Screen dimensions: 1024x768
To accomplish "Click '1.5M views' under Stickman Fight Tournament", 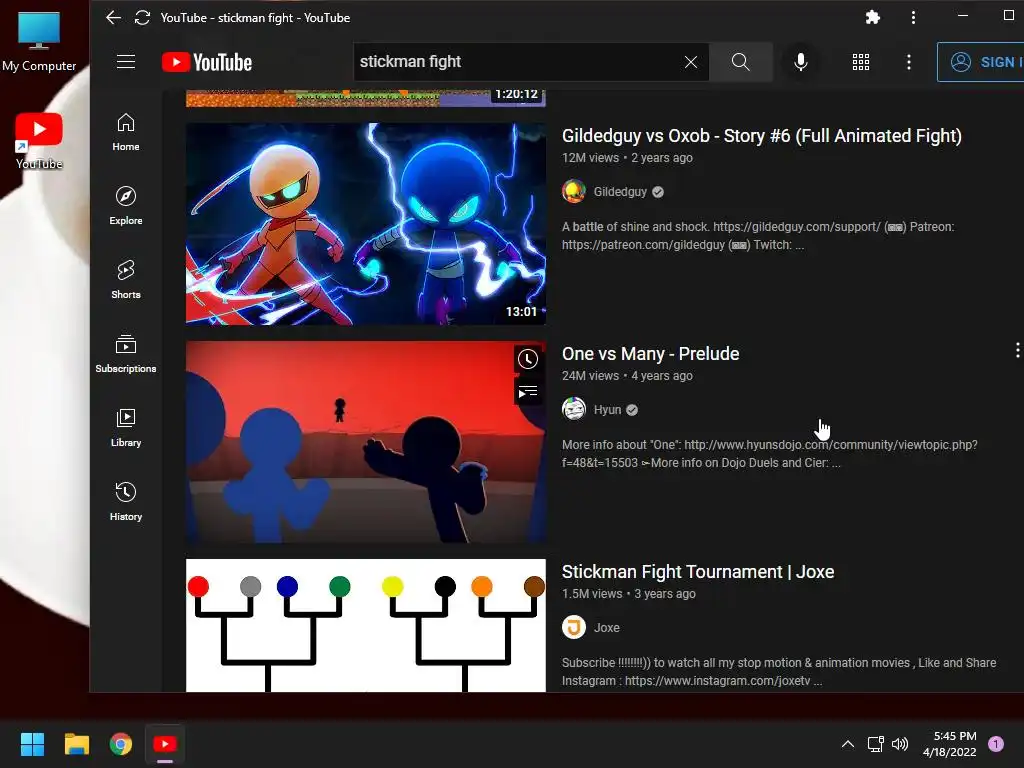I will click(x=592, y=594).
